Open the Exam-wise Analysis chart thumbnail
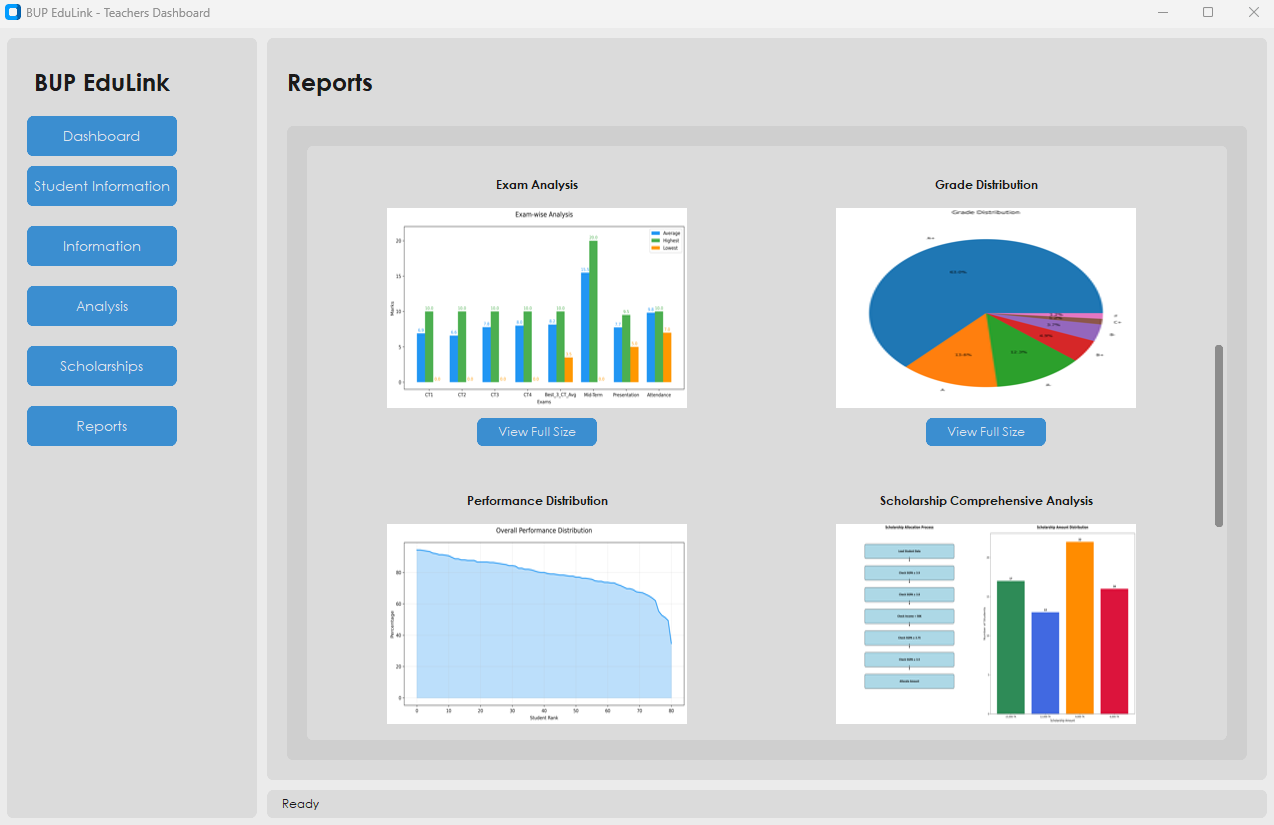The image size is (1274, 825). click(x=536, y=307)
